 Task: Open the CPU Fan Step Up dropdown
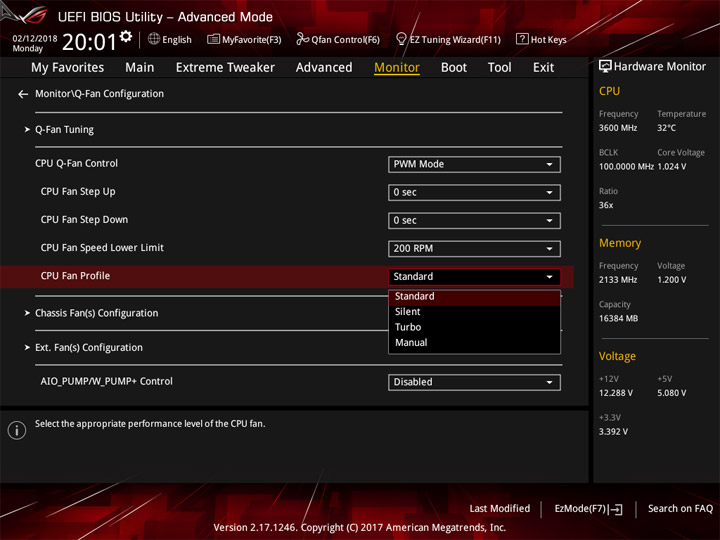point(474,192)
